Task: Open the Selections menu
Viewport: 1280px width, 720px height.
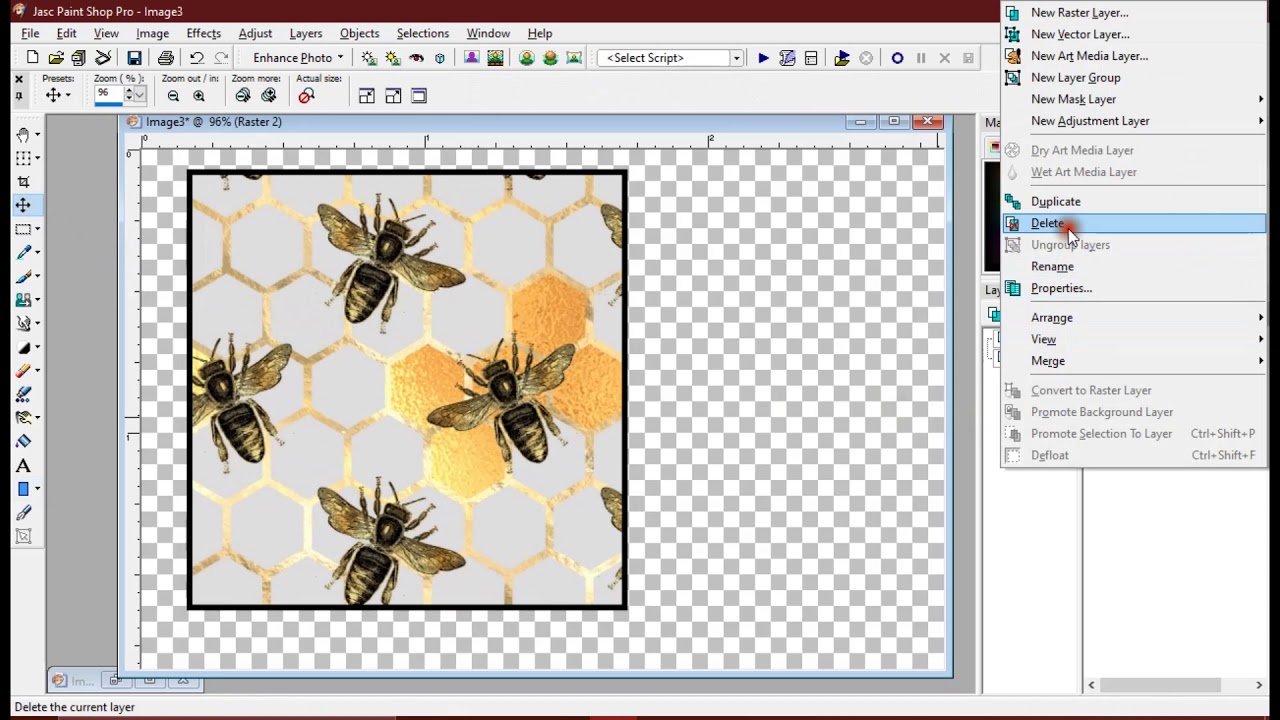Action: 423,33
